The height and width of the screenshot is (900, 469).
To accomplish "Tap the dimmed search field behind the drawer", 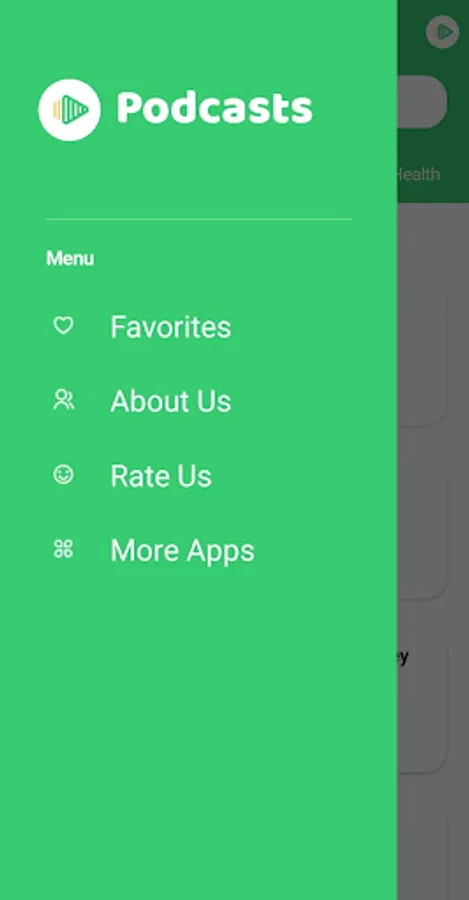I will [x=422, y=102].
